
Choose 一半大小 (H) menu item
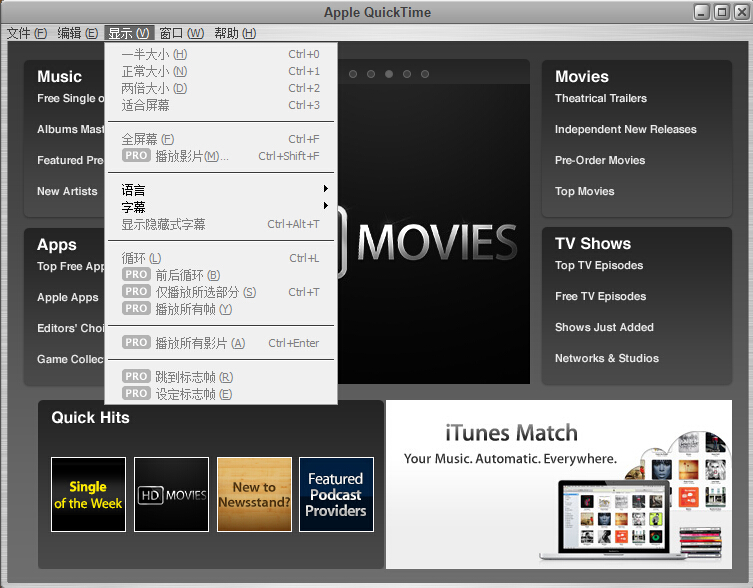pos(221,54)
